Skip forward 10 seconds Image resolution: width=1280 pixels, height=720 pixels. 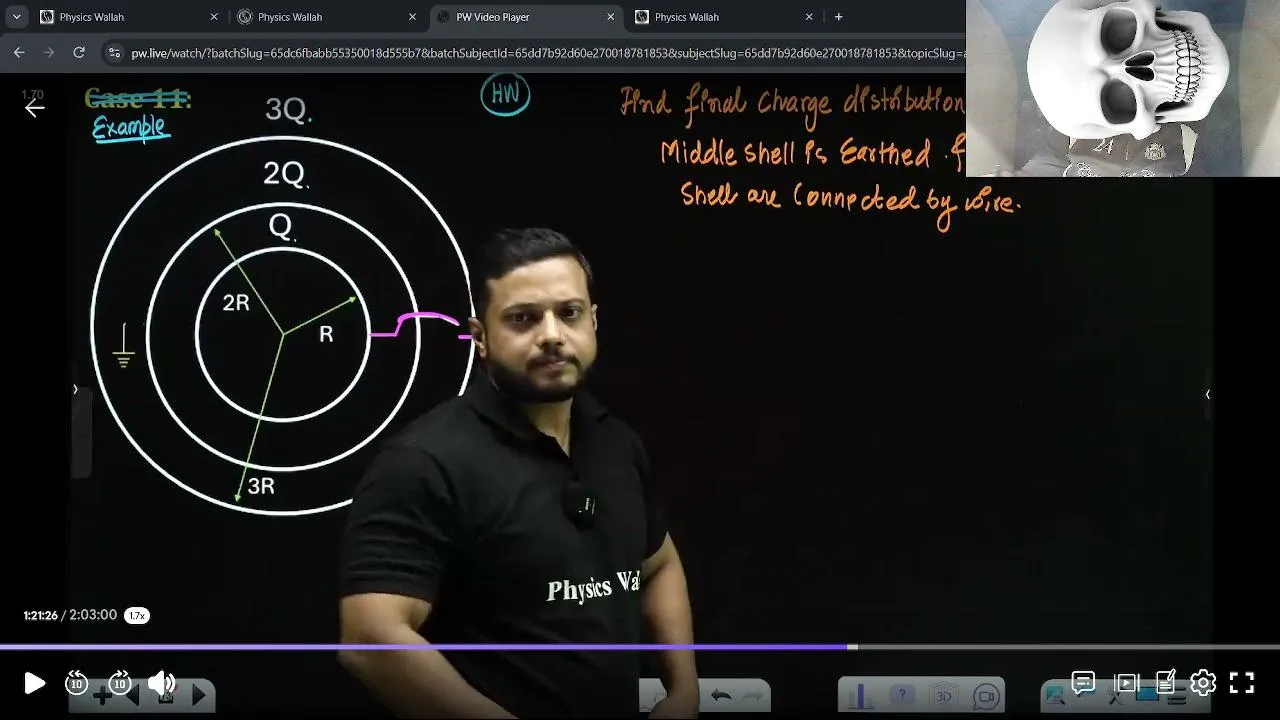coord(120,683)
